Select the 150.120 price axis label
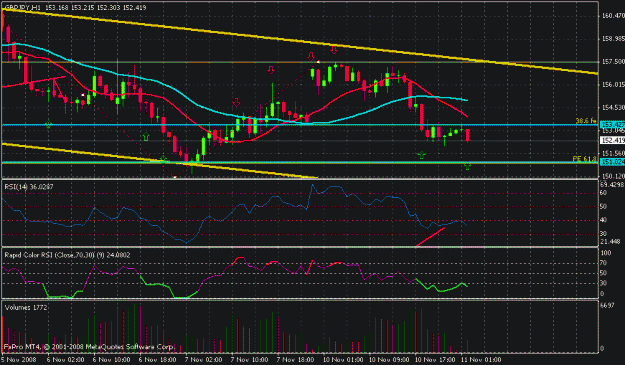Screen dimensions: 625x365 (613, 176)
